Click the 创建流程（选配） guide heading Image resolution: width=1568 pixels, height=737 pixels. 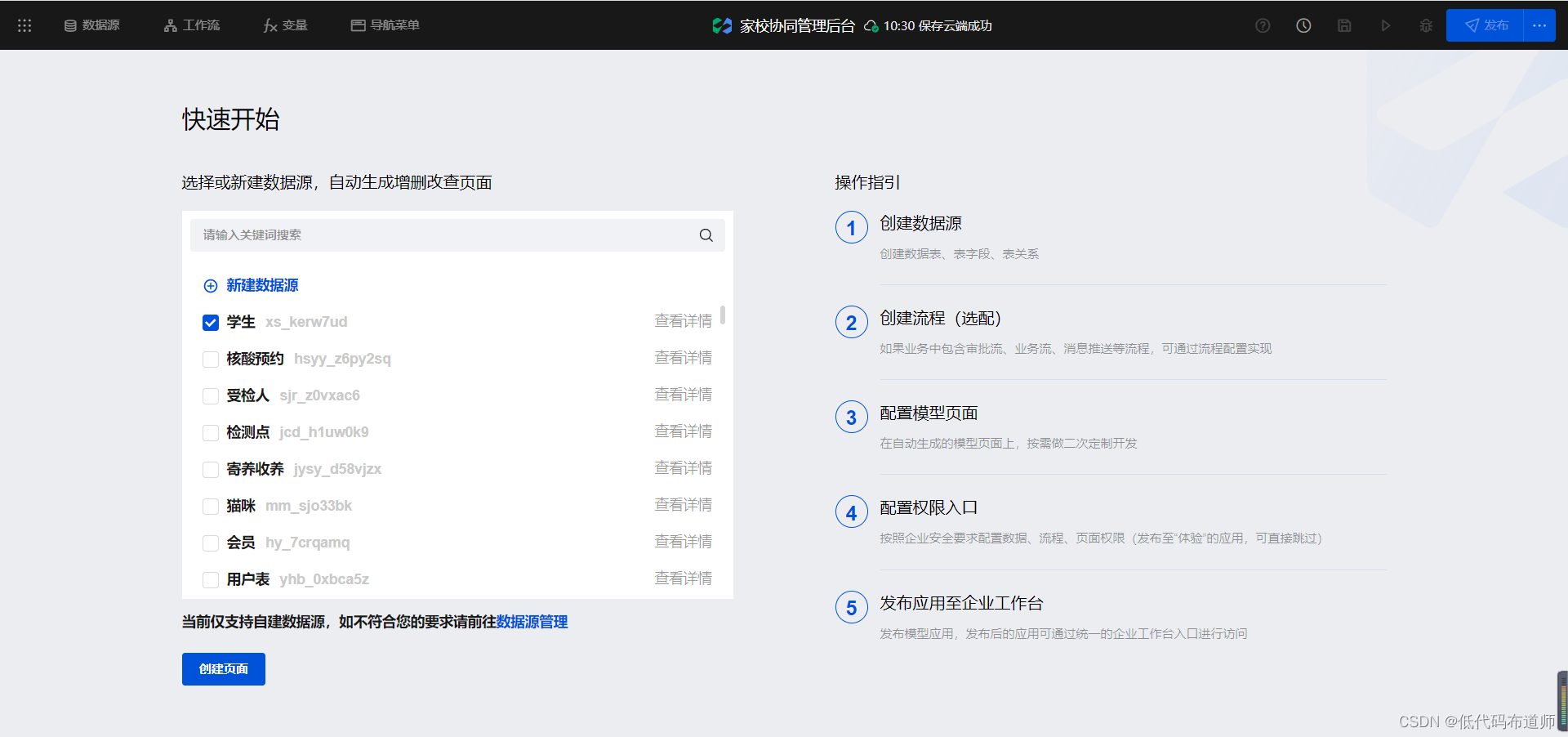click(x=940, y=318)
